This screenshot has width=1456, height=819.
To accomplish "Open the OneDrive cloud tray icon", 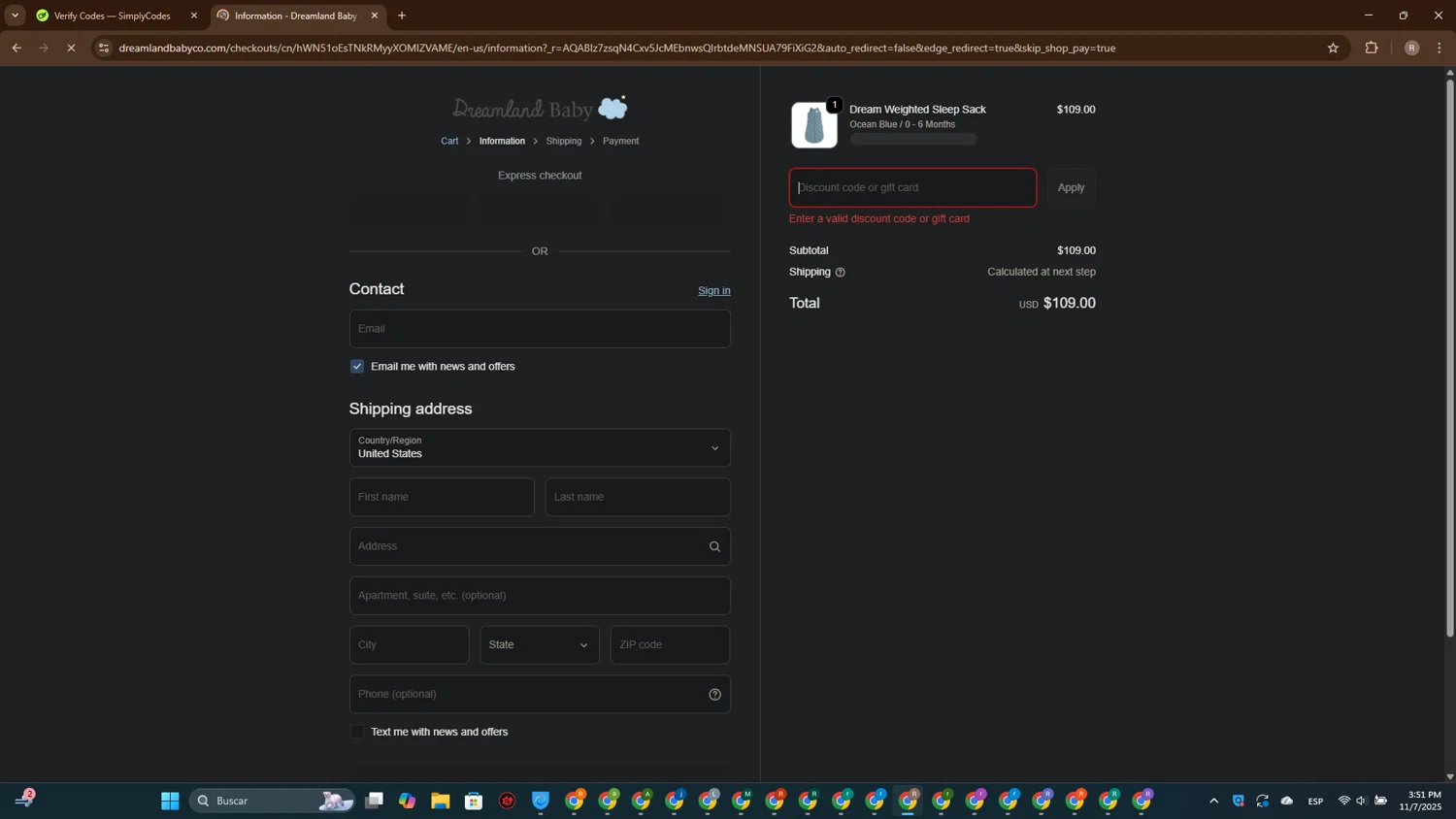I will (1287, 801).
